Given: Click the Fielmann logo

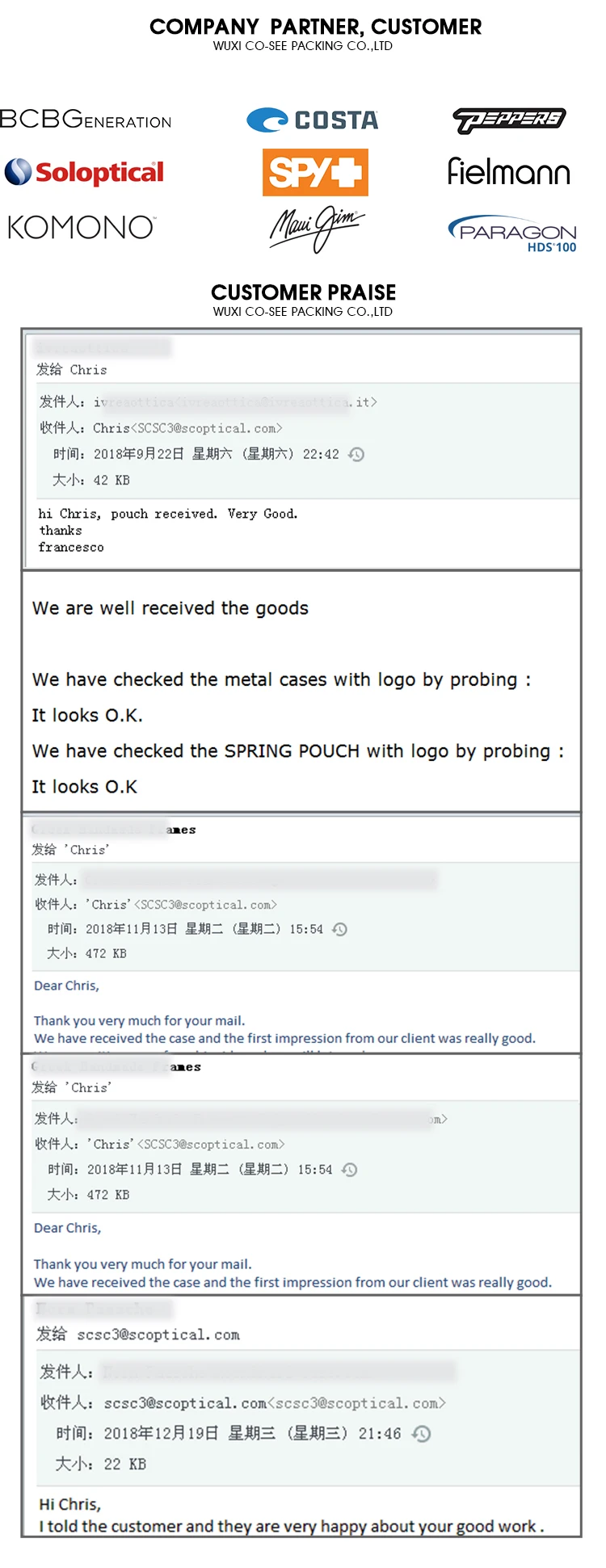Looking at the screenshot, I should click(509, 171).
